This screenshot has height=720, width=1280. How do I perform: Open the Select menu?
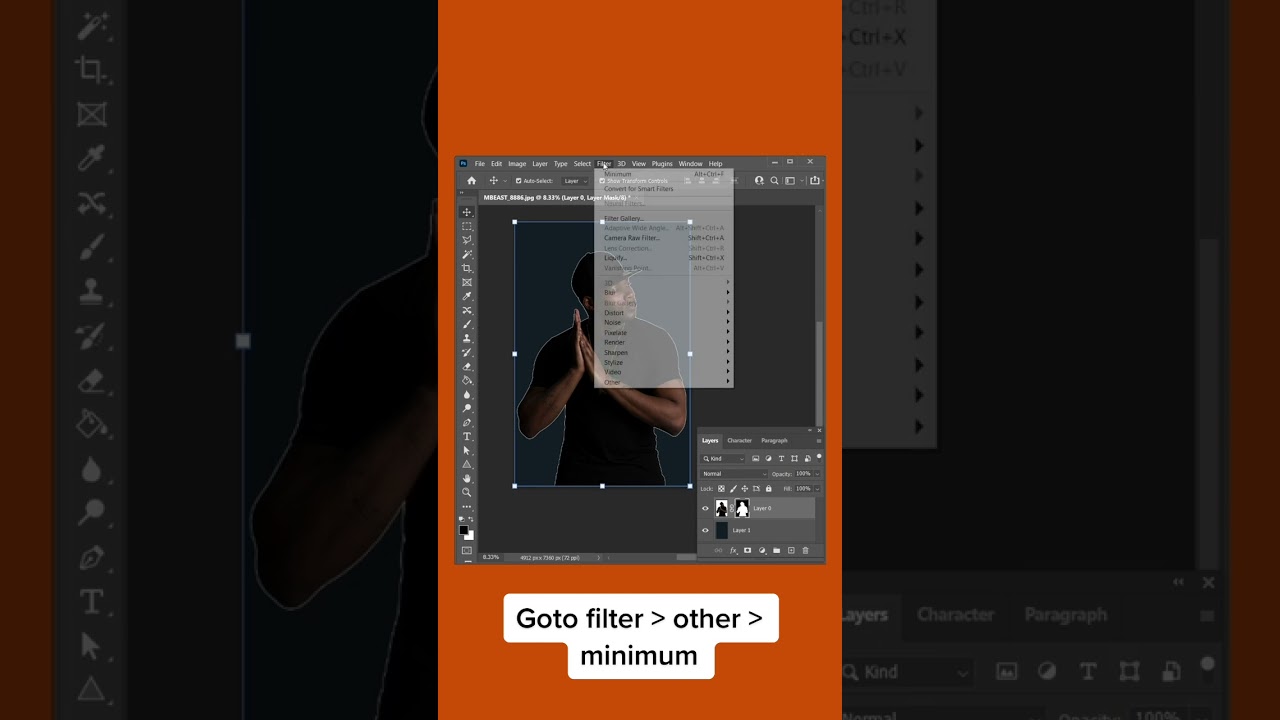[x=582, y=164]
